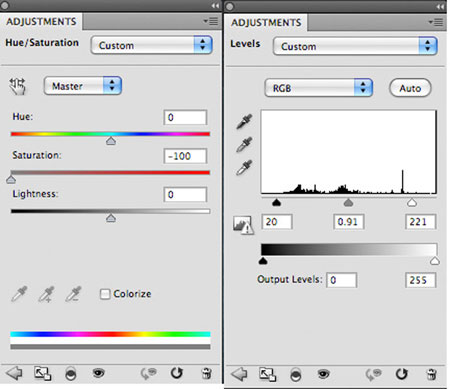Clip Hue/Saturation adjustment to layer
450x389 pixels.
(71, 374)
